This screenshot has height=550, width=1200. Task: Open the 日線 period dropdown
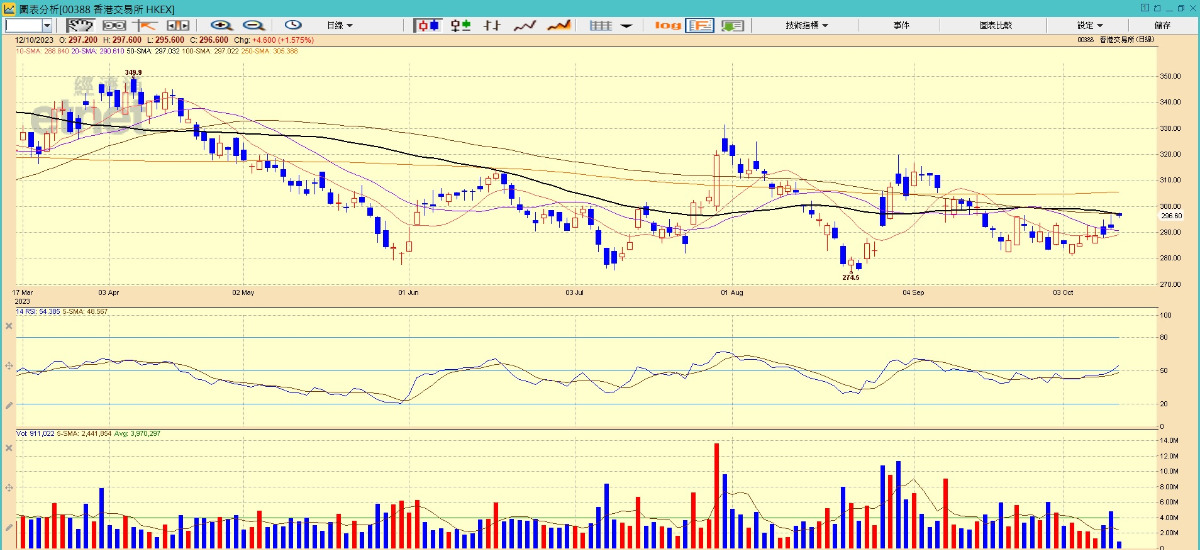coord(338,25)
